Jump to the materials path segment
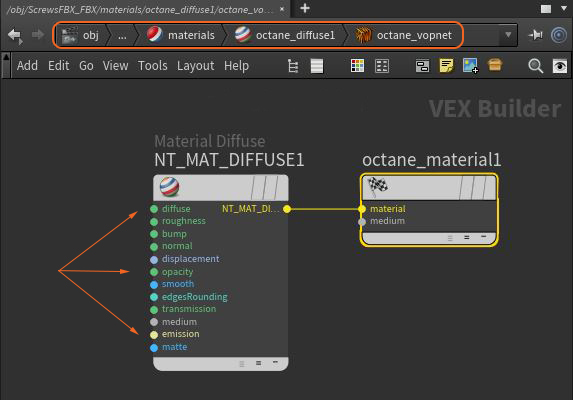The image size is (573, 400). pyautogui.click(x=181, y=35)
